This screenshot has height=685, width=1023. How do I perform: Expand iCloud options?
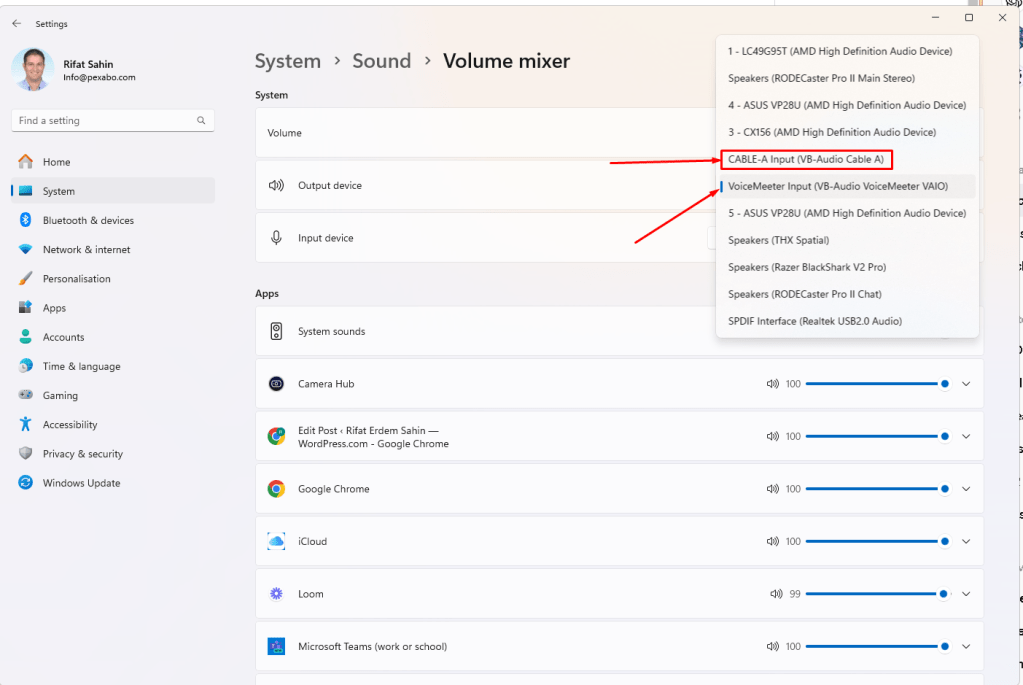(x=966, y=541)
